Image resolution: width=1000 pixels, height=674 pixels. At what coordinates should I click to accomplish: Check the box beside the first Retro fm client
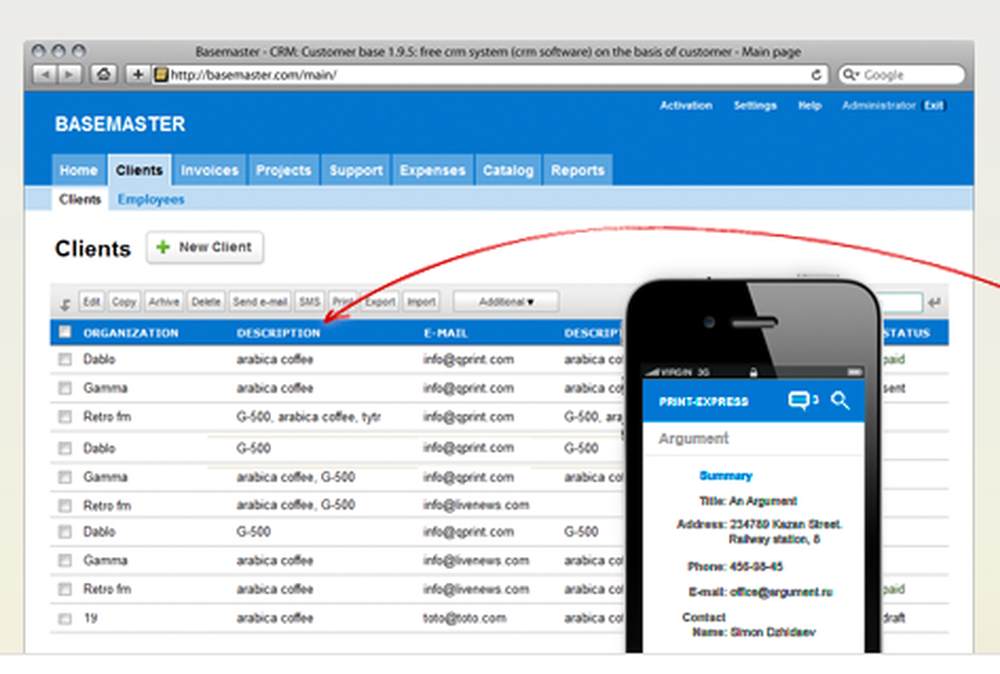(65, 417)
